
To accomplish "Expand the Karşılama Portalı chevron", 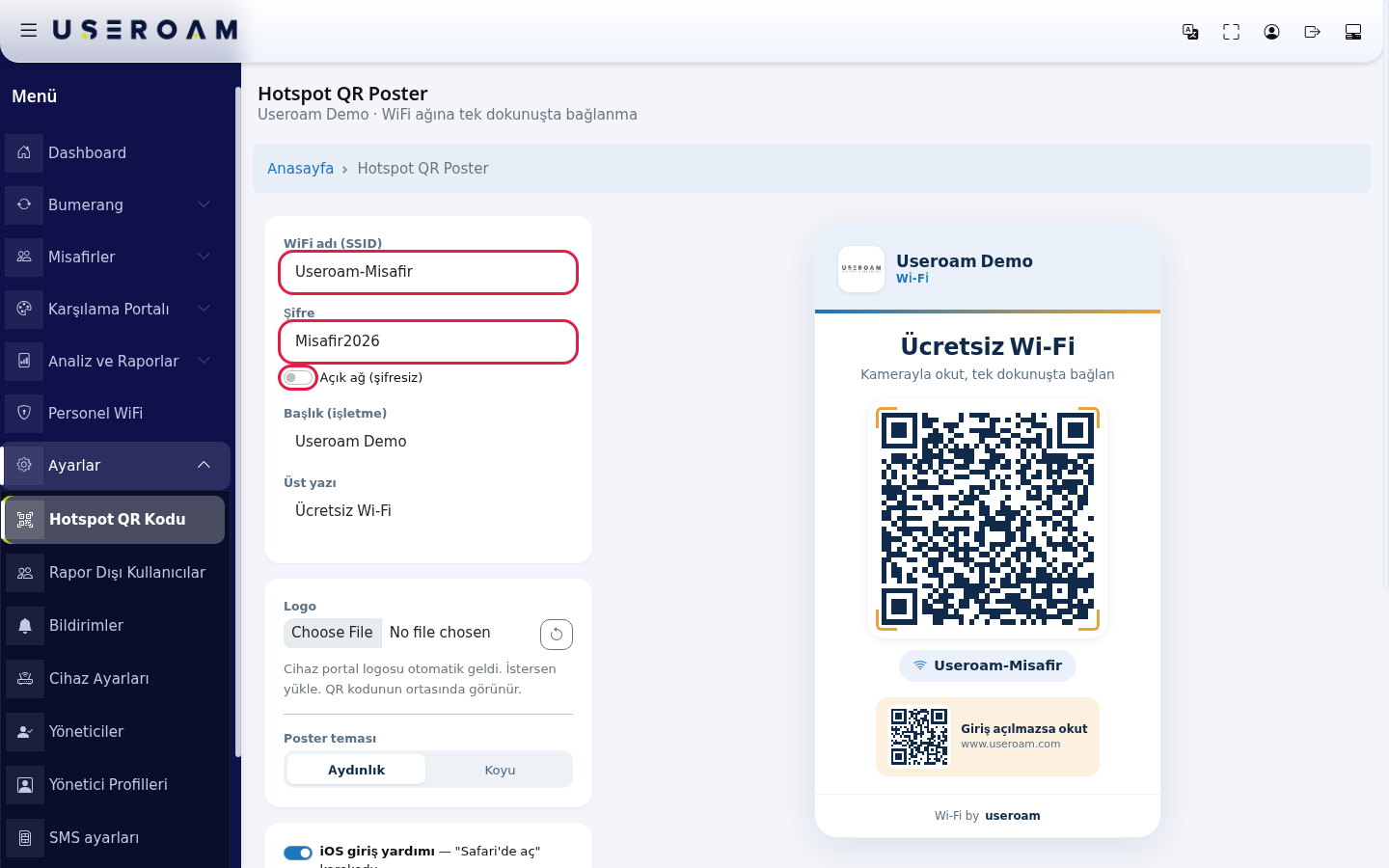I will [x=204, y=309].
